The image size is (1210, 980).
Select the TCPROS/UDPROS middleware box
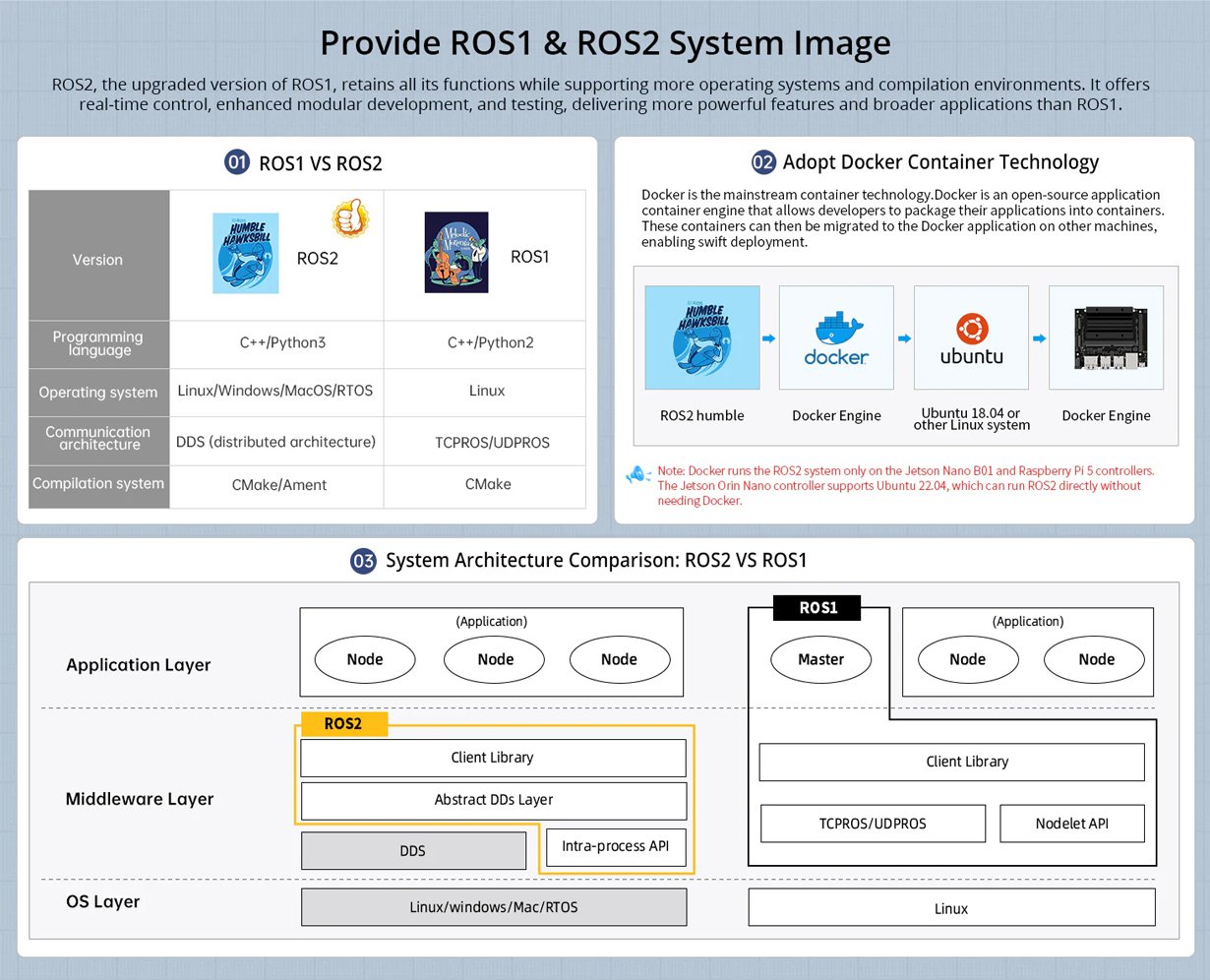[873, 823]
